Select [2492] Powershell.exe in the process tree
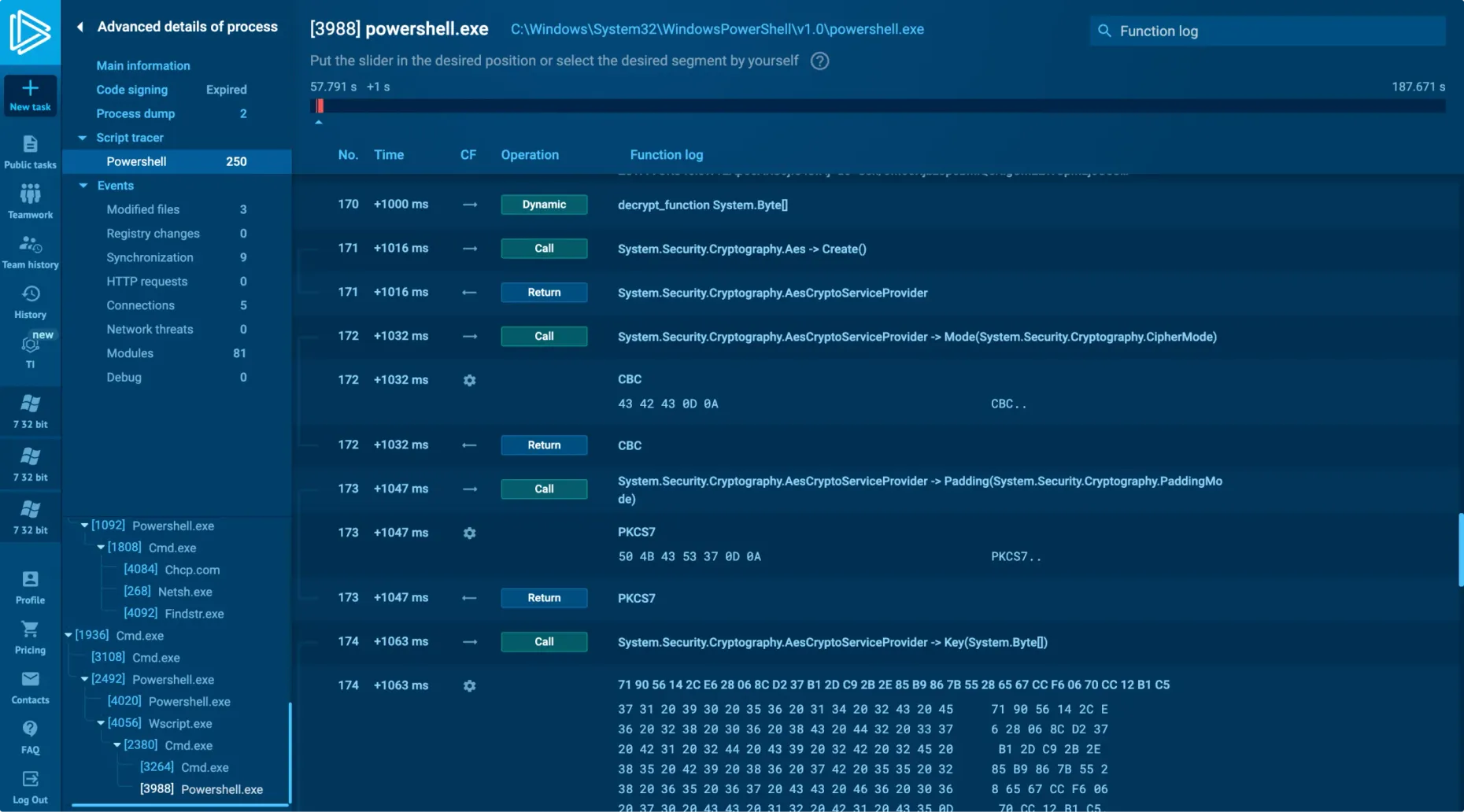 click(172, 679)
